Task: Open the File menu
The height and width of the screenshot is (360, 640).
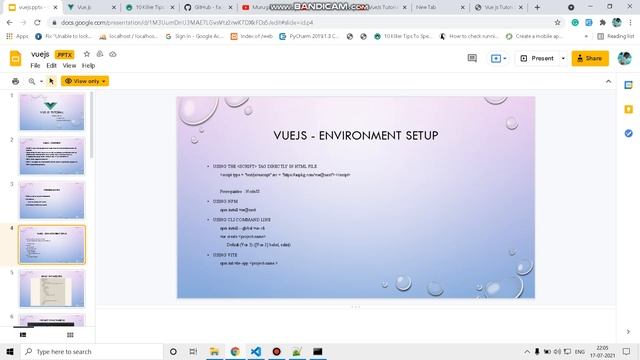Action: [x=35, y=65]
